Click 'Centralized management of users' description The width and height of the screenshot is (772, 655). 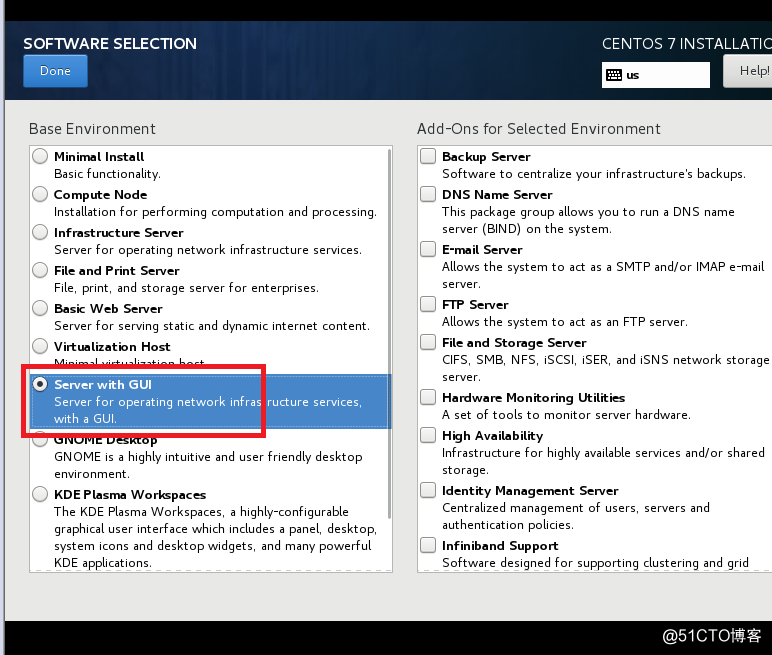pos(576,516)
